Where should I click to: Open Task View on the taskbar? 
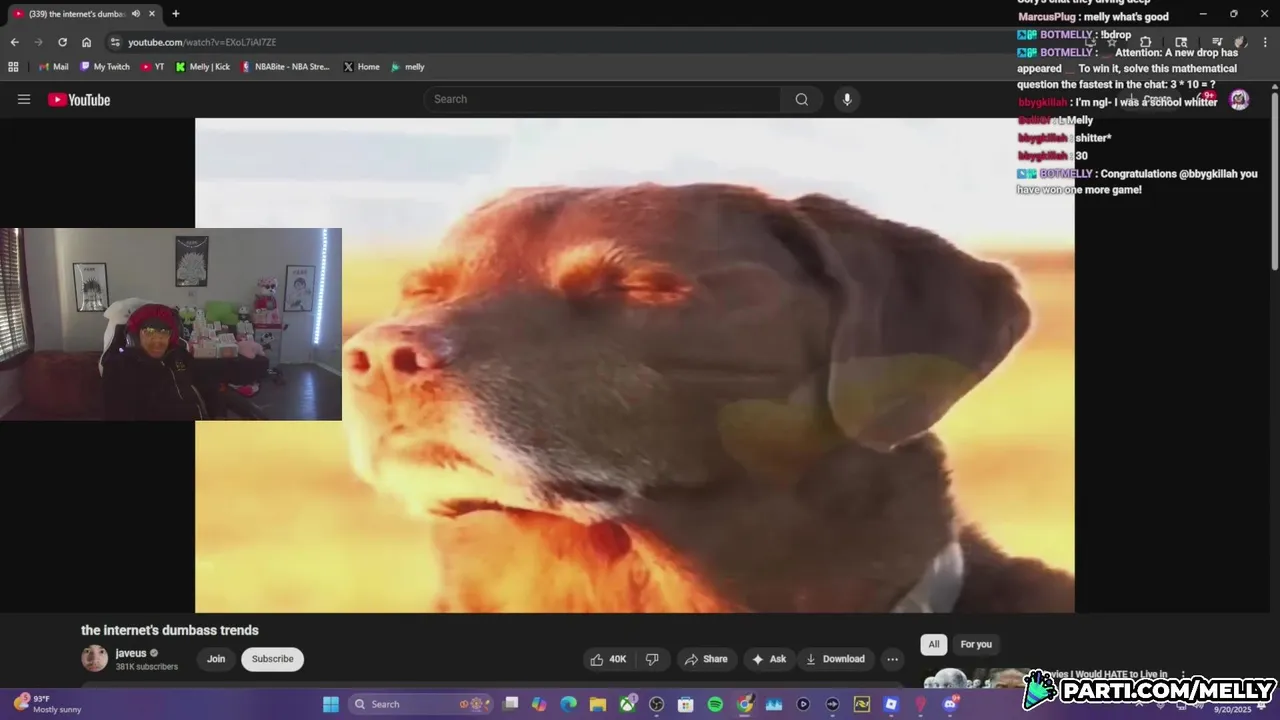(511, 704)
